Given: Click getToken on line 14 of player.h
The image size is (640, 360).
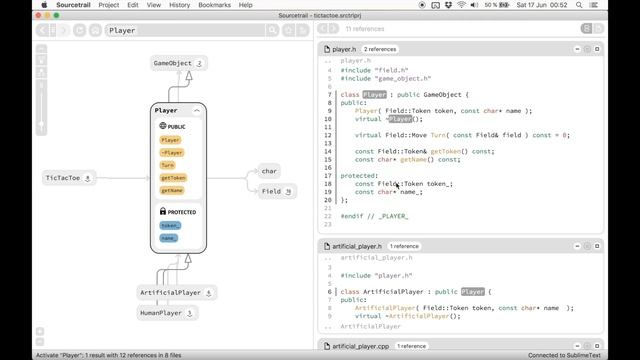Looking at the screenshot, I should 445,151.
